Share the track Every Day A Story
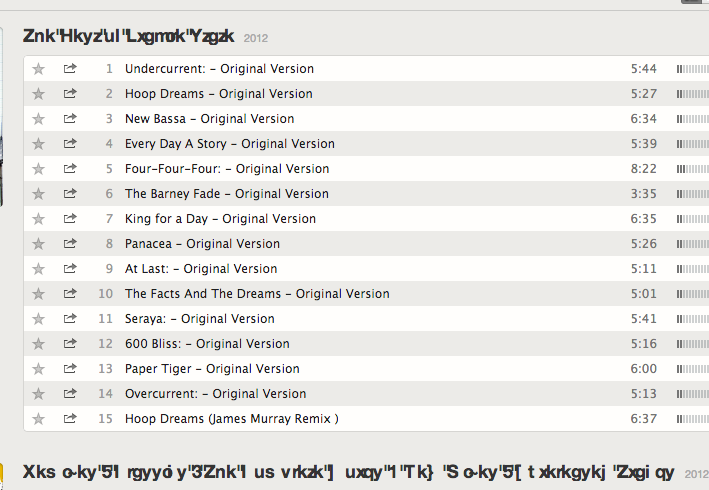 (x=70, y=144)
